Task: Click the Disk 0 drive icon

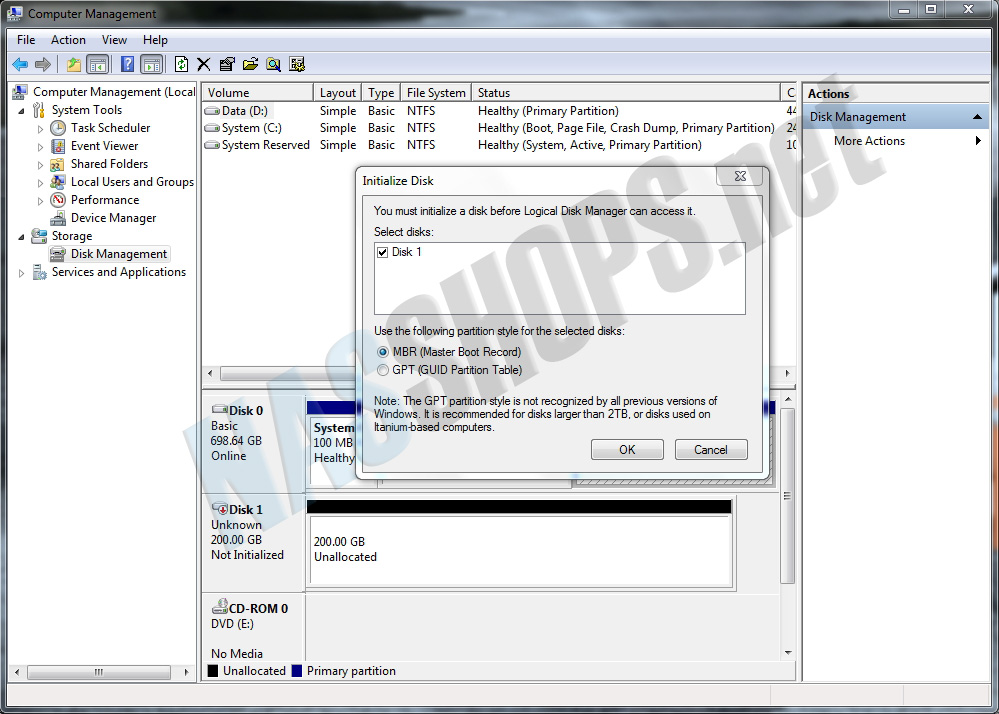Action: coord(220,410)
